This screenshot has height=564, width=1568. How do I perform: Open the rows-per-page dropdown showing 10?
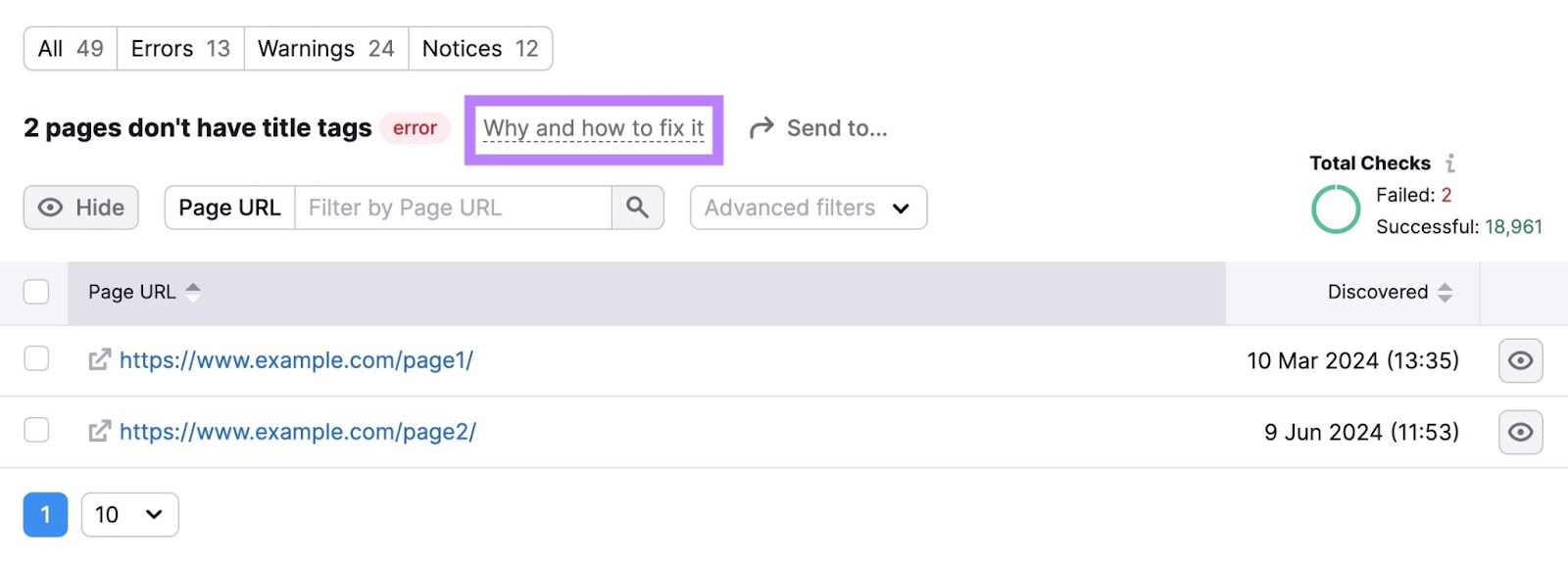click(x=128, y=514)
